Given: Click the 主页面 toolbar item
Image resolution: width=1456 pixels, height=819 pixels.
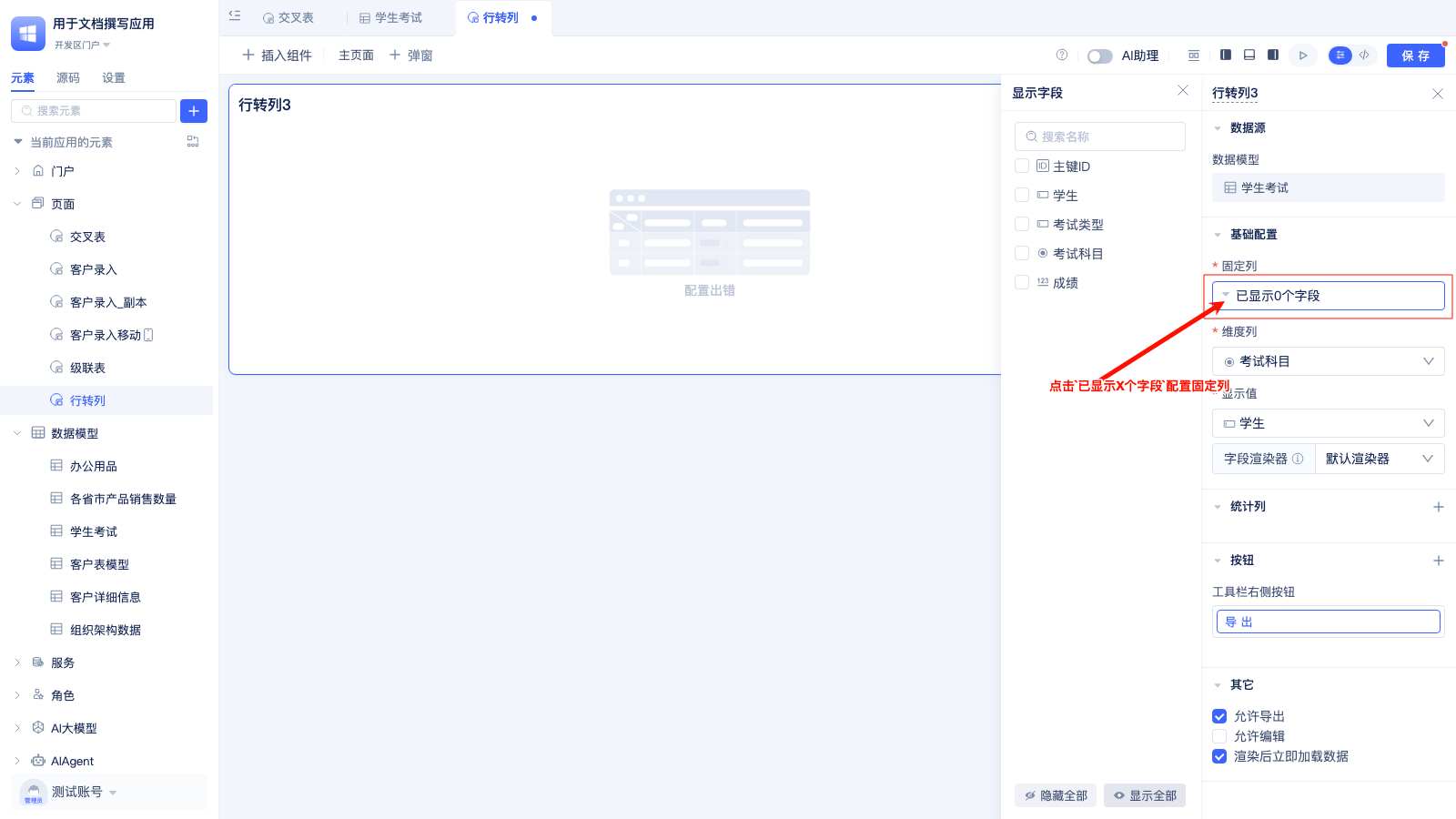Looking at the screenshot, I should click(x=356, y=56).
